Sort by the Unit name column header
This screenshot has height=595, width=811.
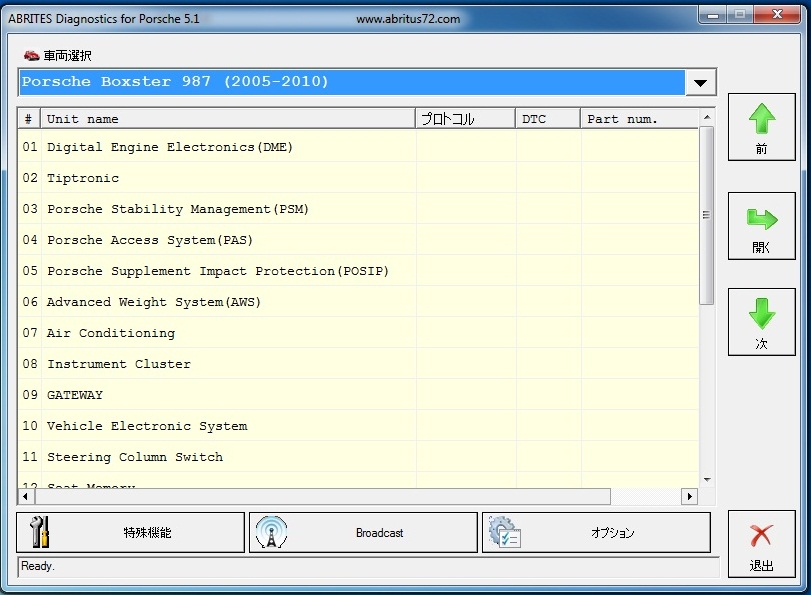click(228, 119)
